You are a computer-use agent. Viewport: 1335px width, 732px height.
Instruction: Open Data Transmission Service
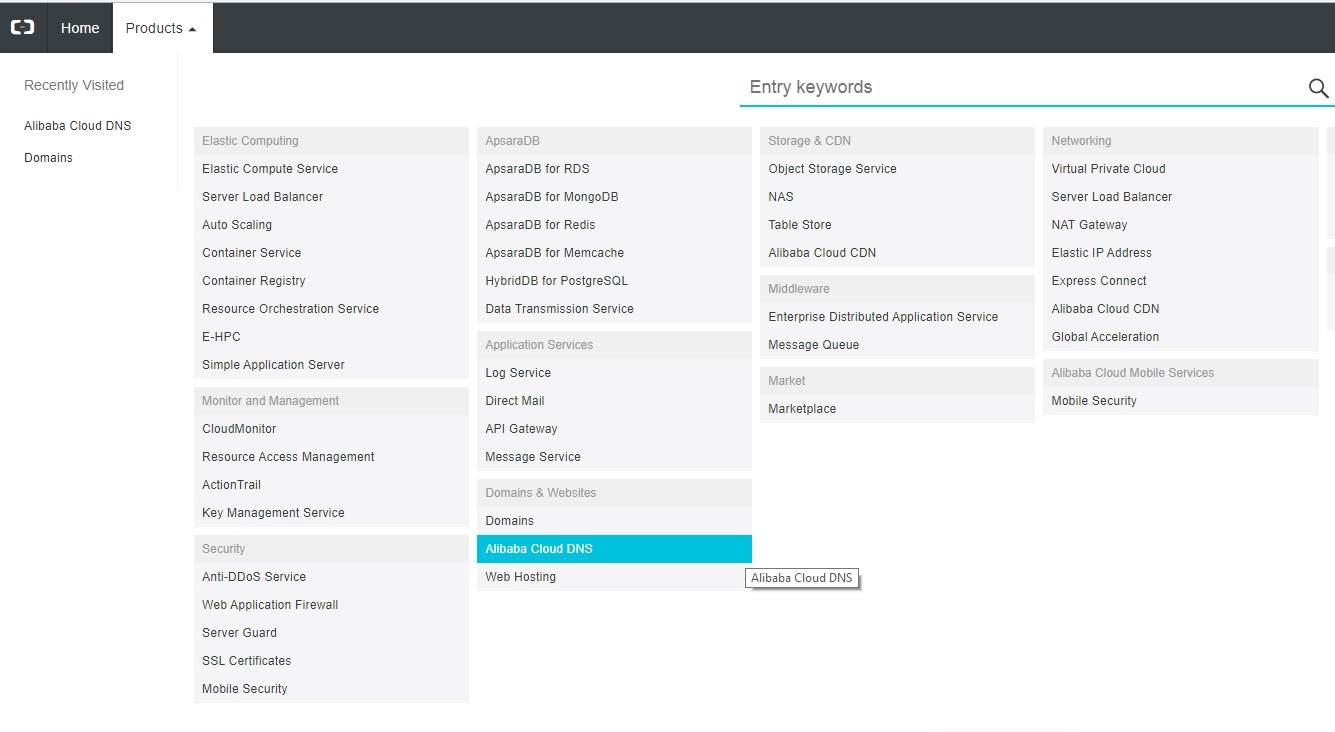(x=614, y=309)
